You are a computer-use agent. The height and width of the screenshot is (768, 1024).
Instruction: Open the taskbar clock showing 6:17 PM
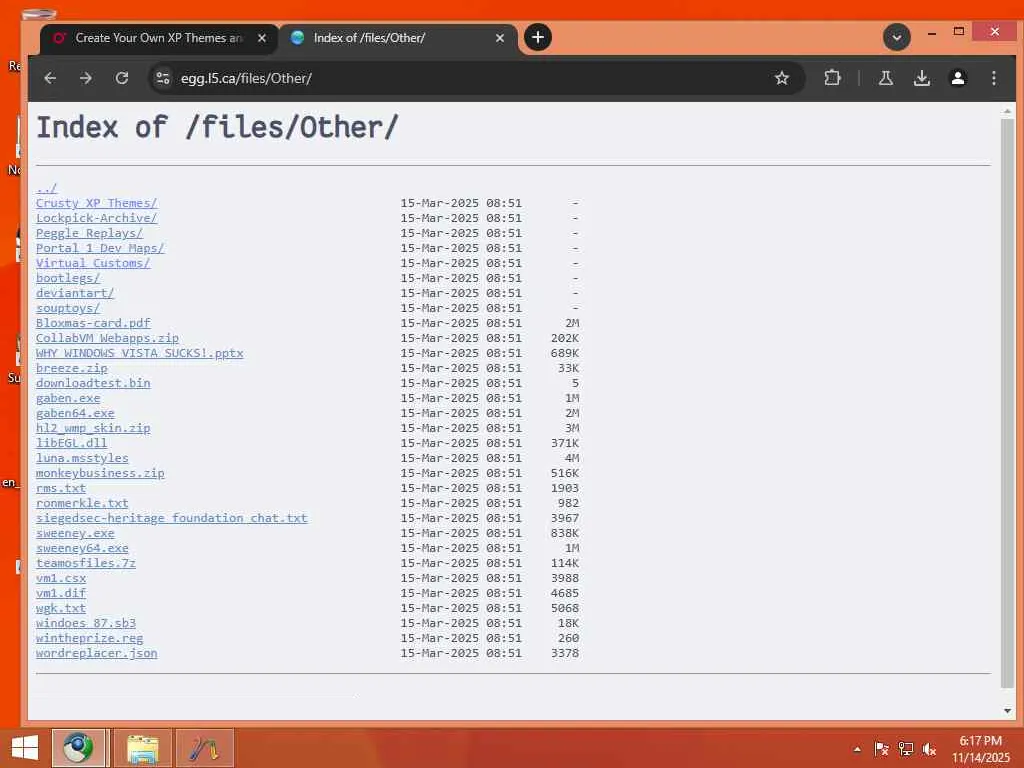pyautogui.click(x=980, y=749)
